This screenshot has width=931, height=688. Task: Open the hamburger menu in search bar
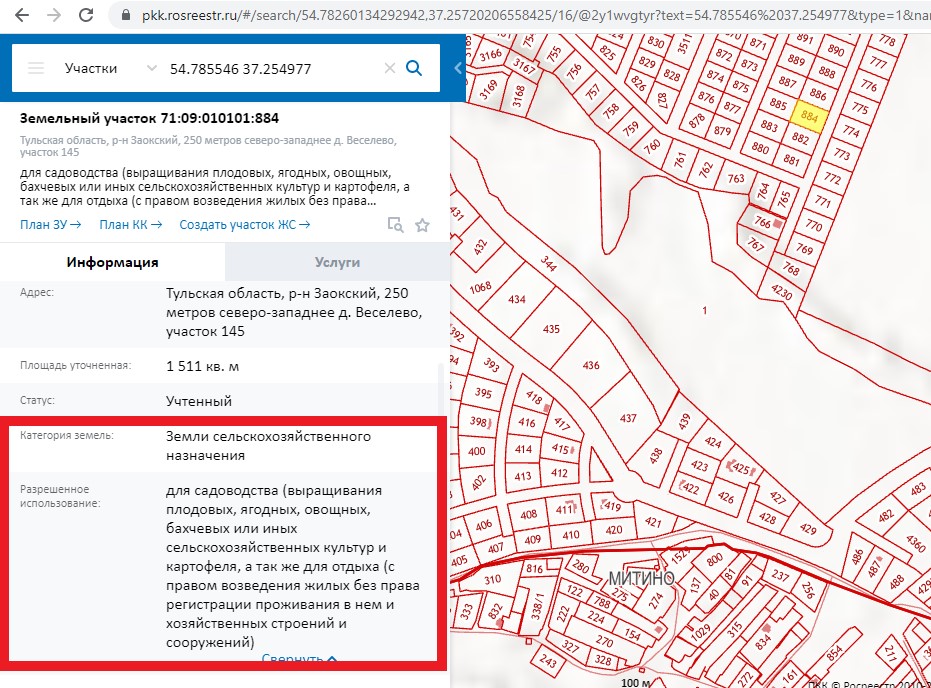click(36, 68)
